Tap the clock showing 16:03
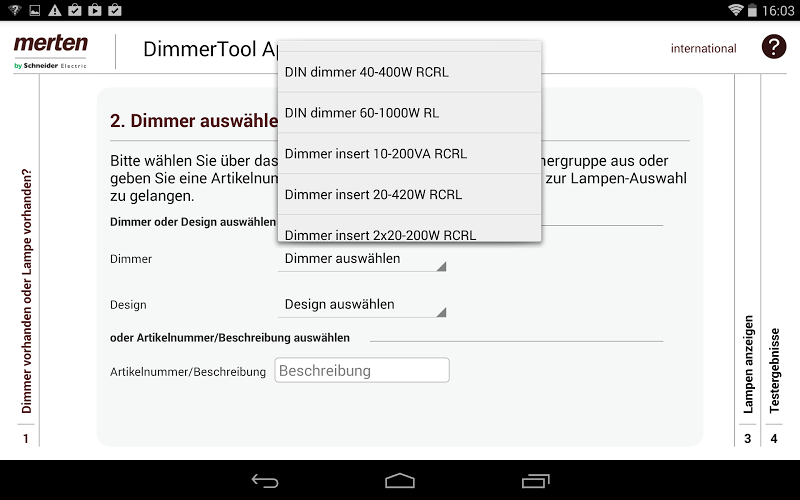This screenshot has height=500, width=800. tap(778, 11)
